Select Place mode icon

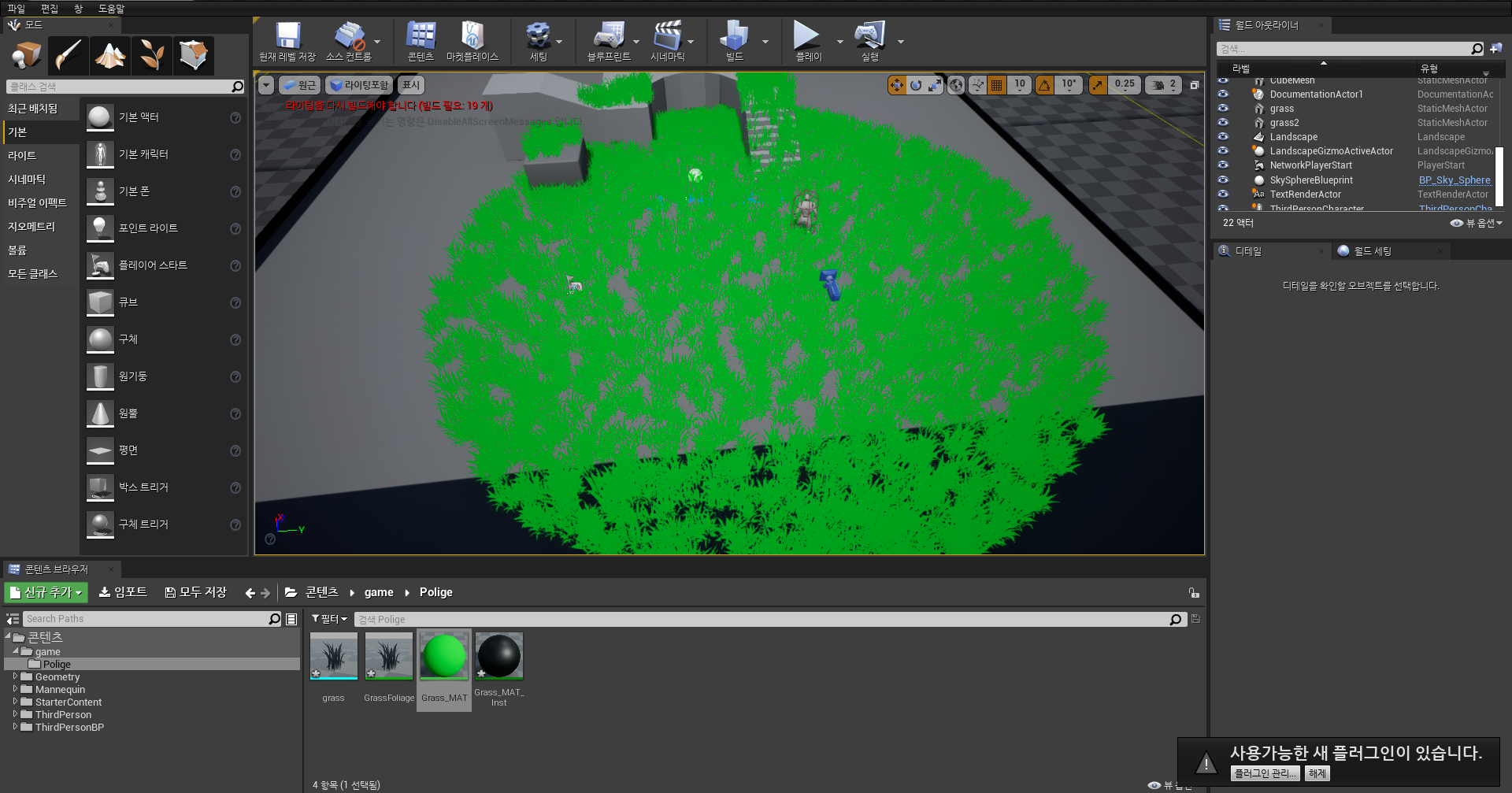tap(26, 55)
